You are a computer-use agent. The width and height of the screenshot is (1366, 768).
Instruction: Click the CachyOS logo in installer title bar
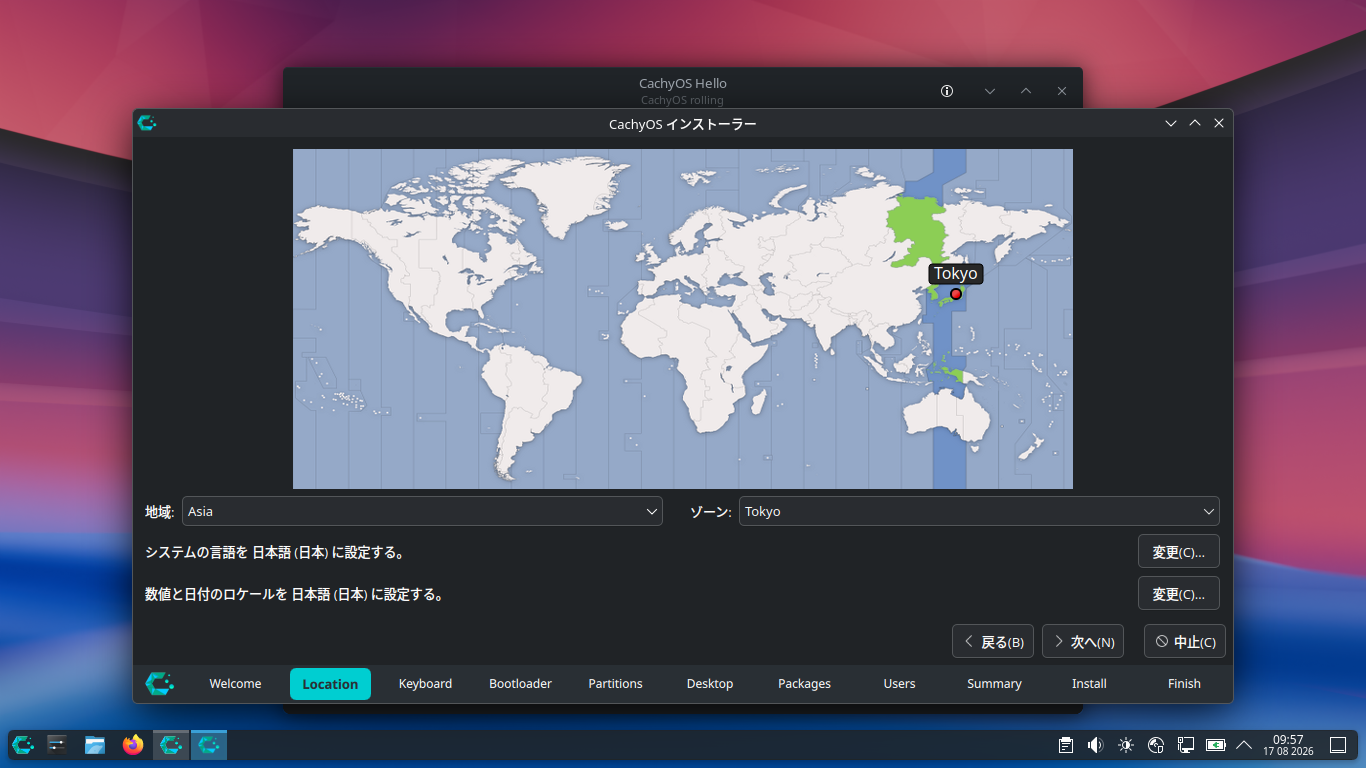[147, 123]
